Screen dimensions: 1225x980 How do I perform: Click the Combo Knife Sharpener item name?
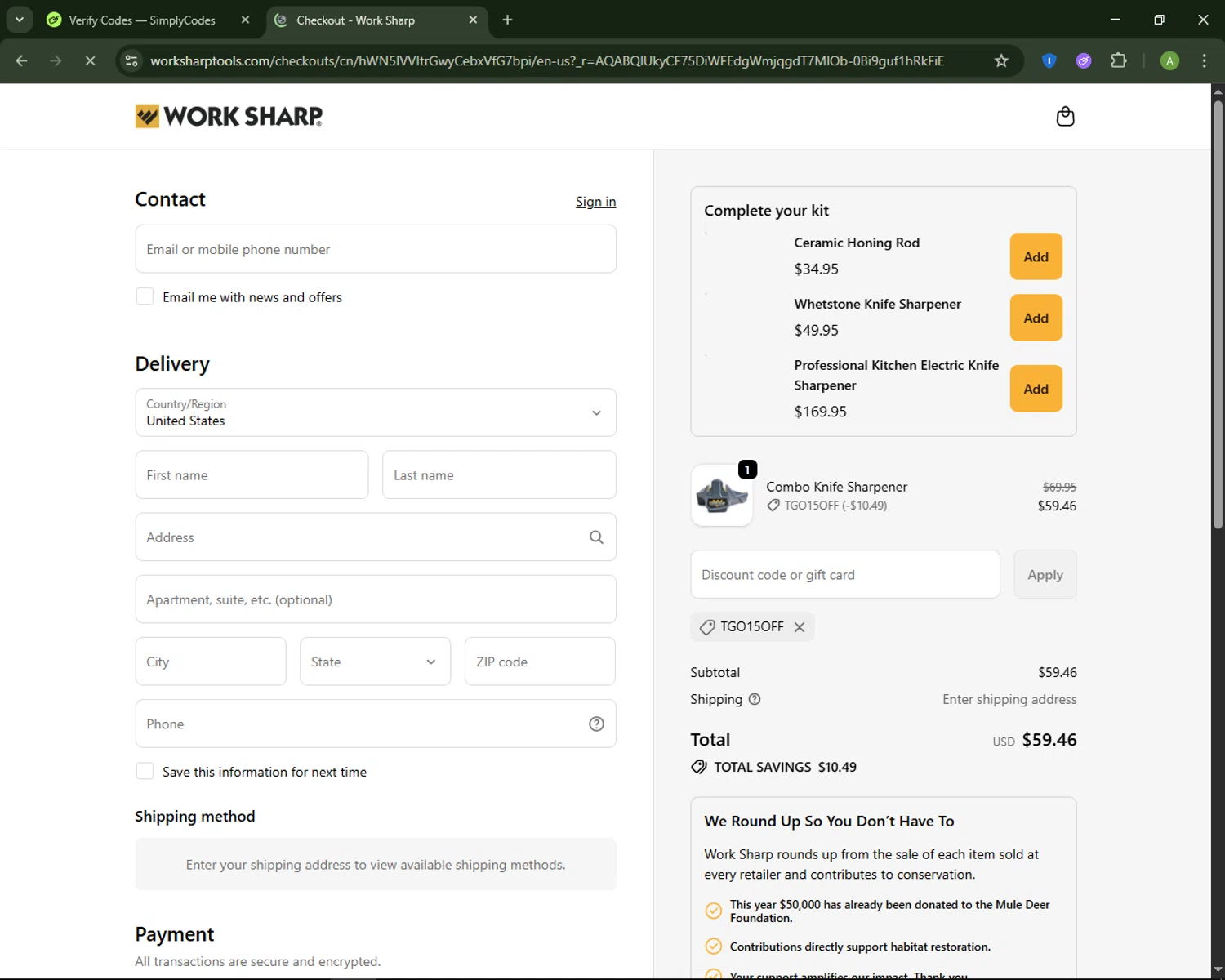tap(836, 487)
